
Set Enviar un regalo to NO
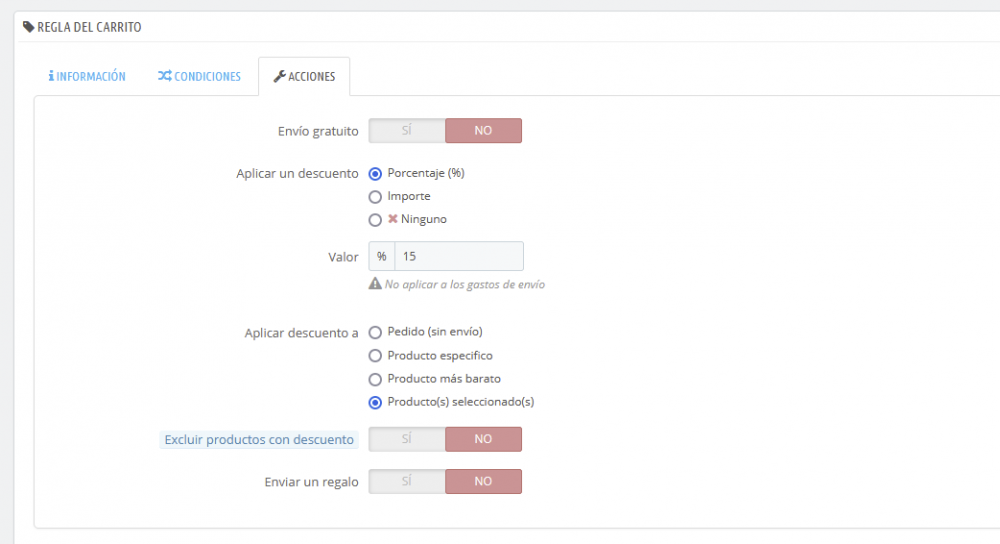point(483,481)
